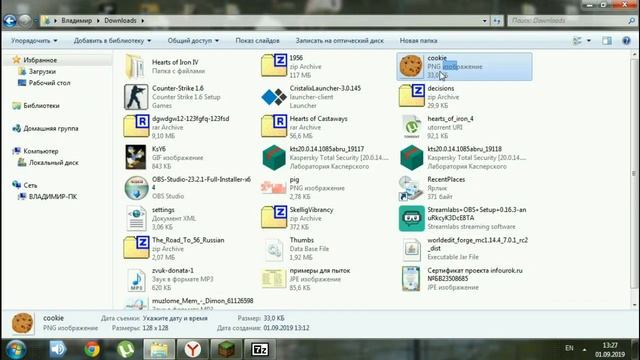Select the hearts_of_iron_4 utorrent icon
The width and height of the screenshot is (640, 360).
412,127
